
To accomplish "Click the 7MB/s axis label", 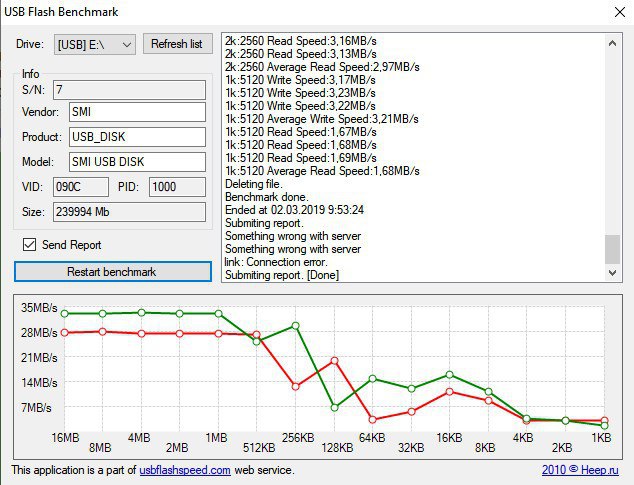I will click(36, 408).
